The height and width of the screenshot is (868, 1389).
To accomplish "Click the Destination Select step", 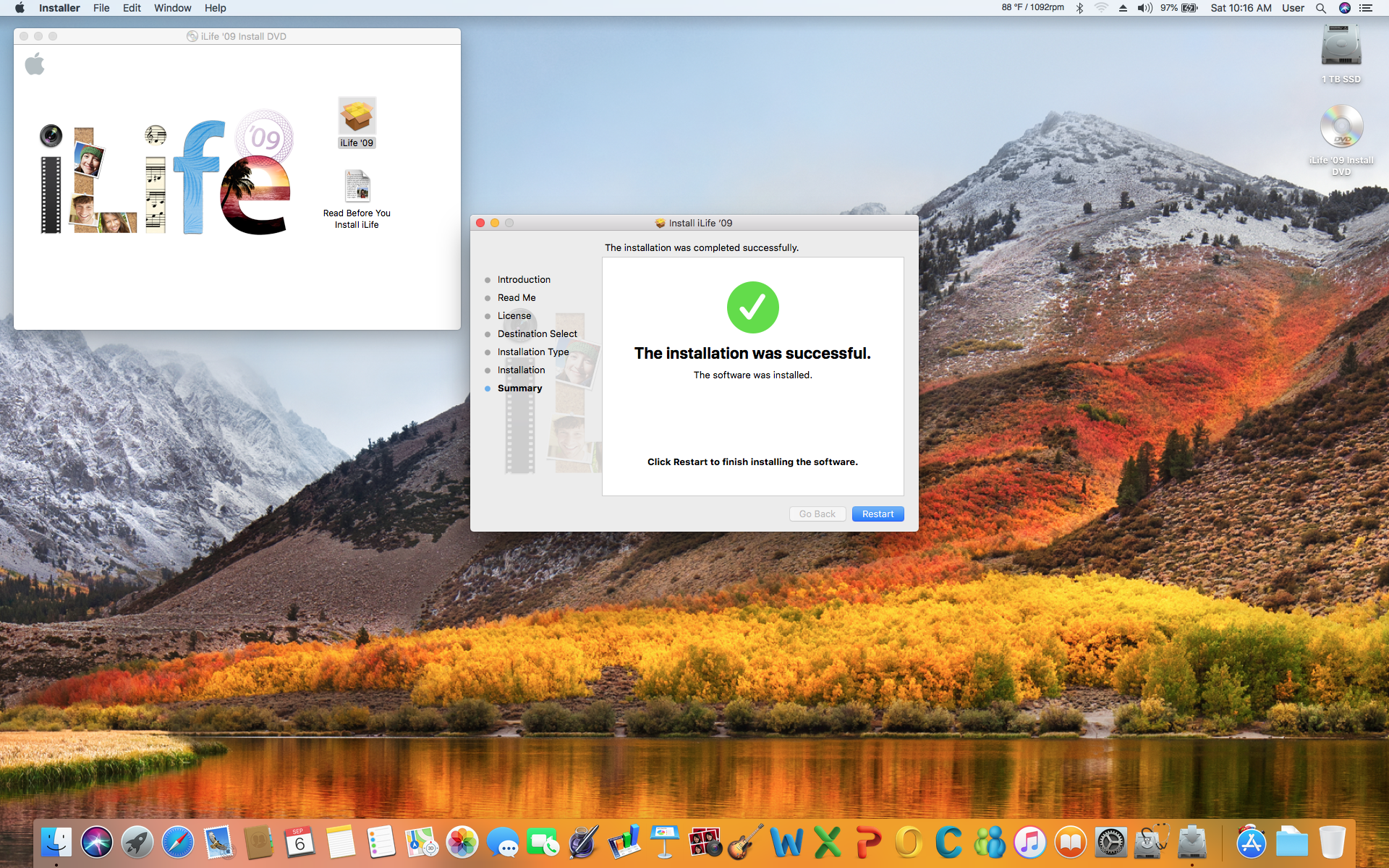I will 538,334.
